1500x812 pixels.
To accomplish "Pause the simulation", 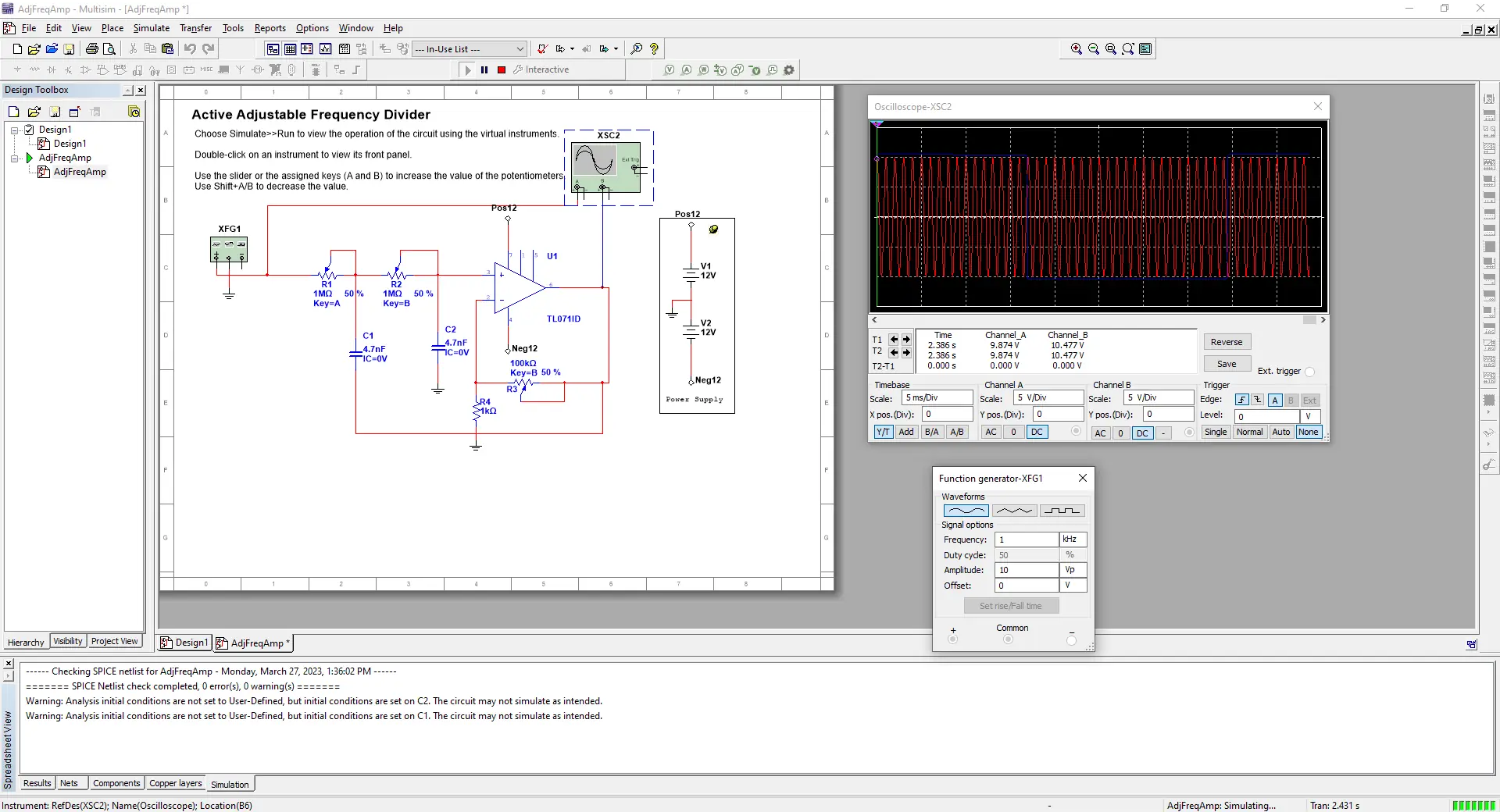I will coord(484,70).
